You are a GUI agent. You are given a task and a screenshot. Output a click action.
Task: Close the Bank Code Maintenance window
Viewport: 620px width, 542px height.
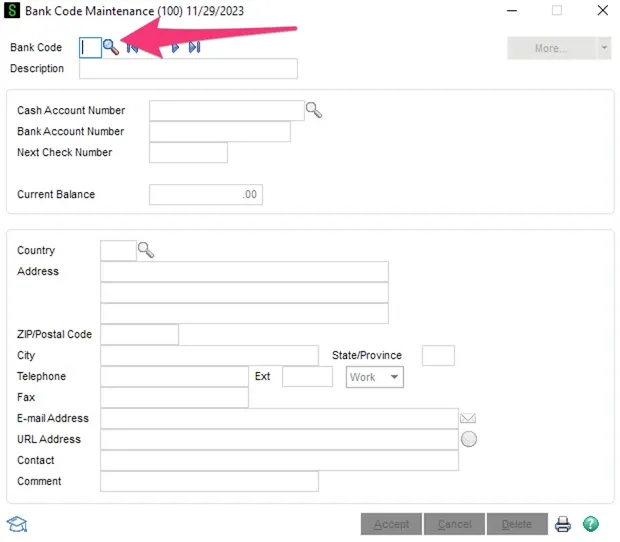click(603, 10)
